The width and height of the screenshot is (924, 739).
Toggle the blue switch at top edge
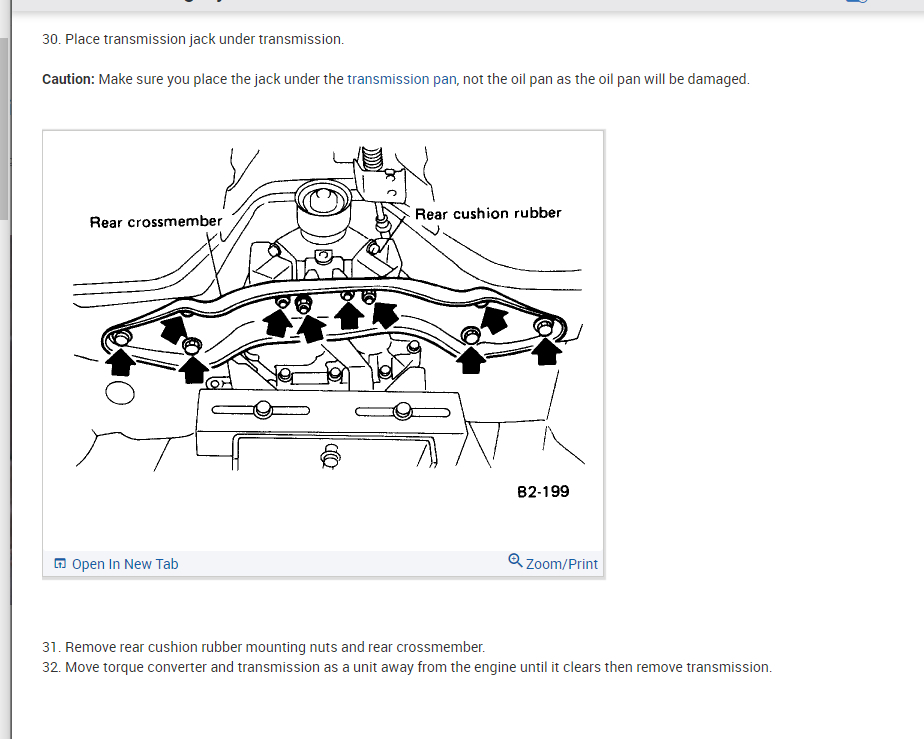(x=857, y=1)
